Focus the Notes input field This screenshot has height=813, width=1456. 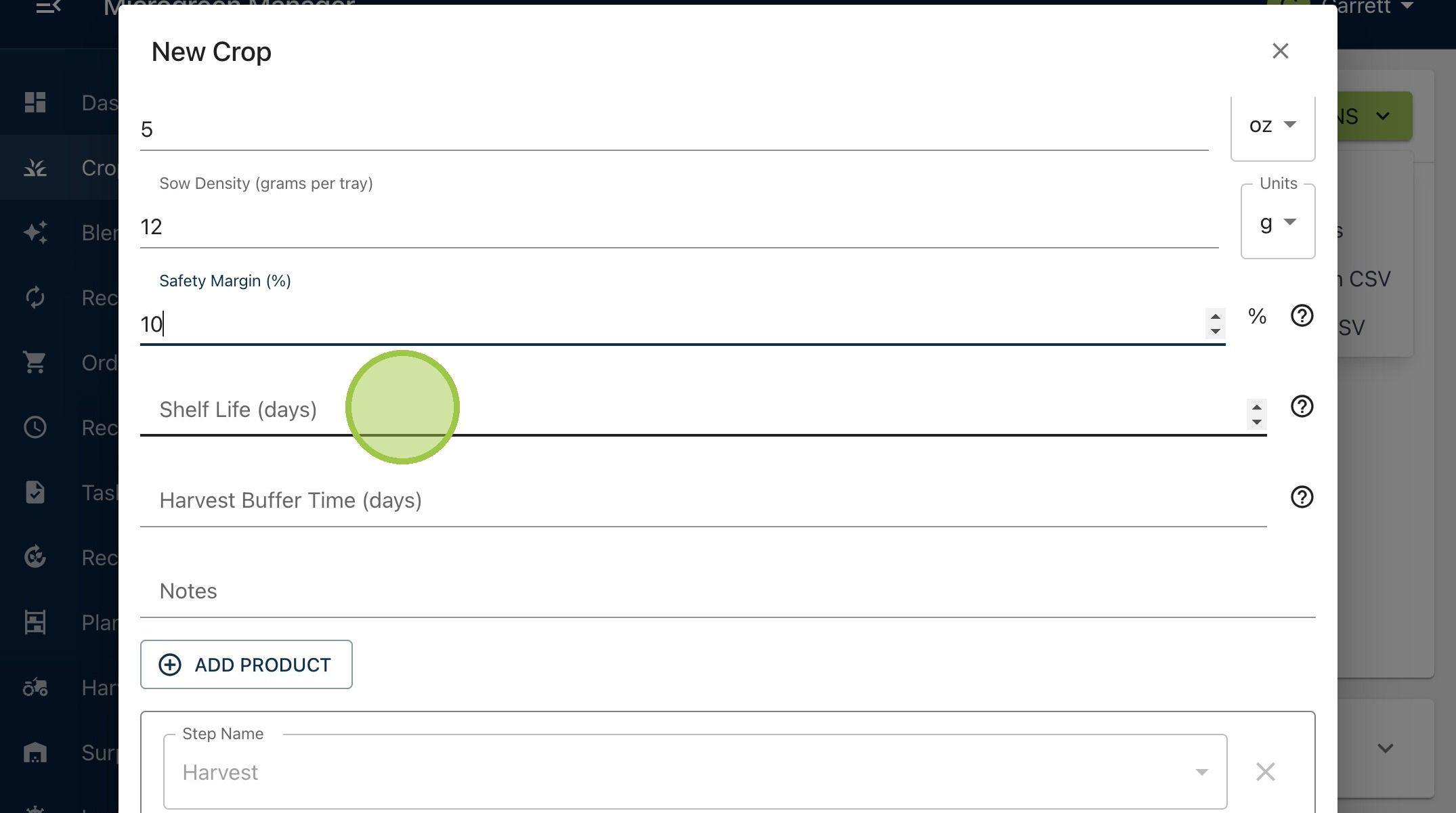(x=728, y=592)
